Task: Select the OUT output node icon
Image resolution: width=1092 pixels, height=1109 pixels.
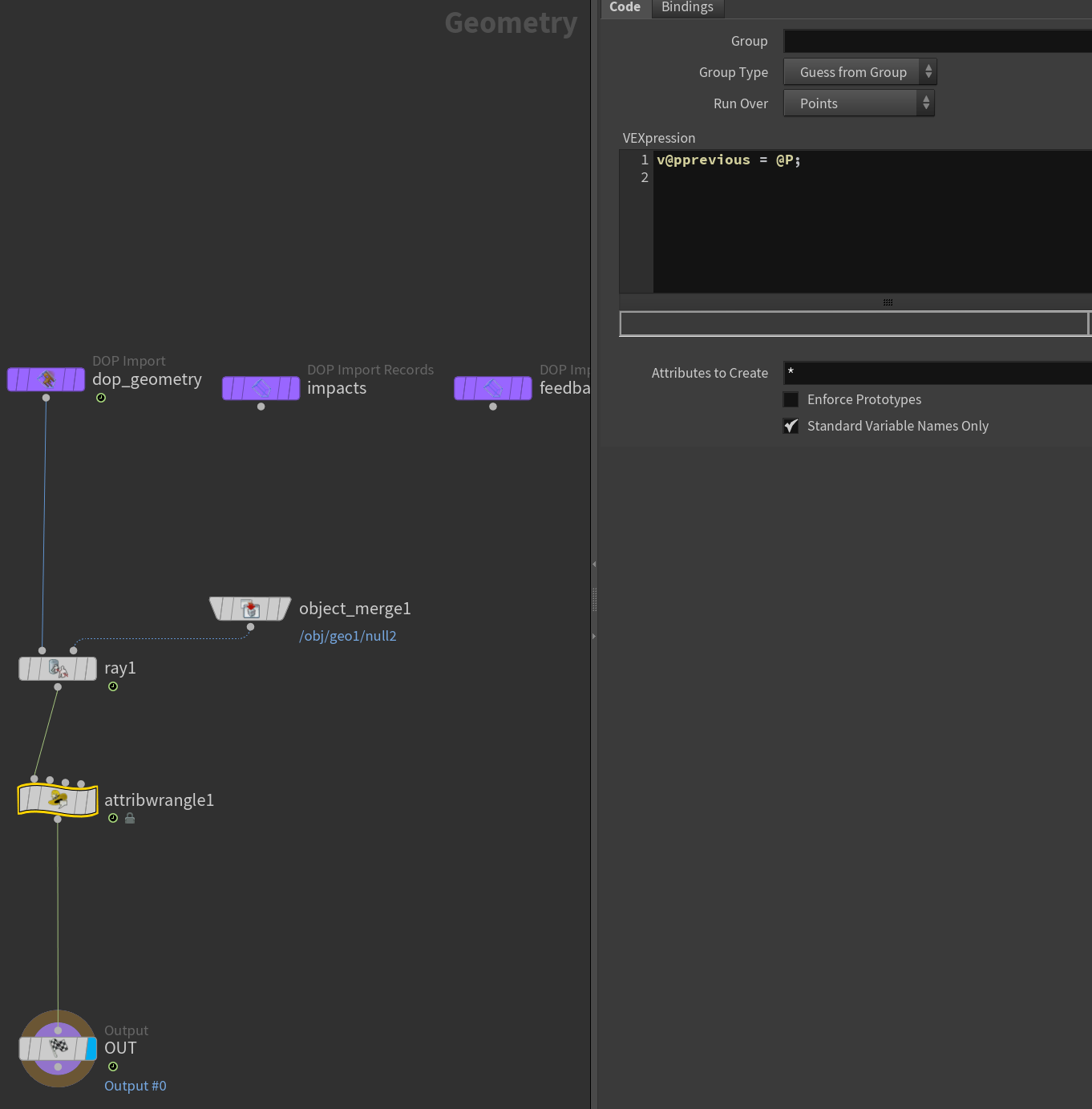Action: (58, 1048)
